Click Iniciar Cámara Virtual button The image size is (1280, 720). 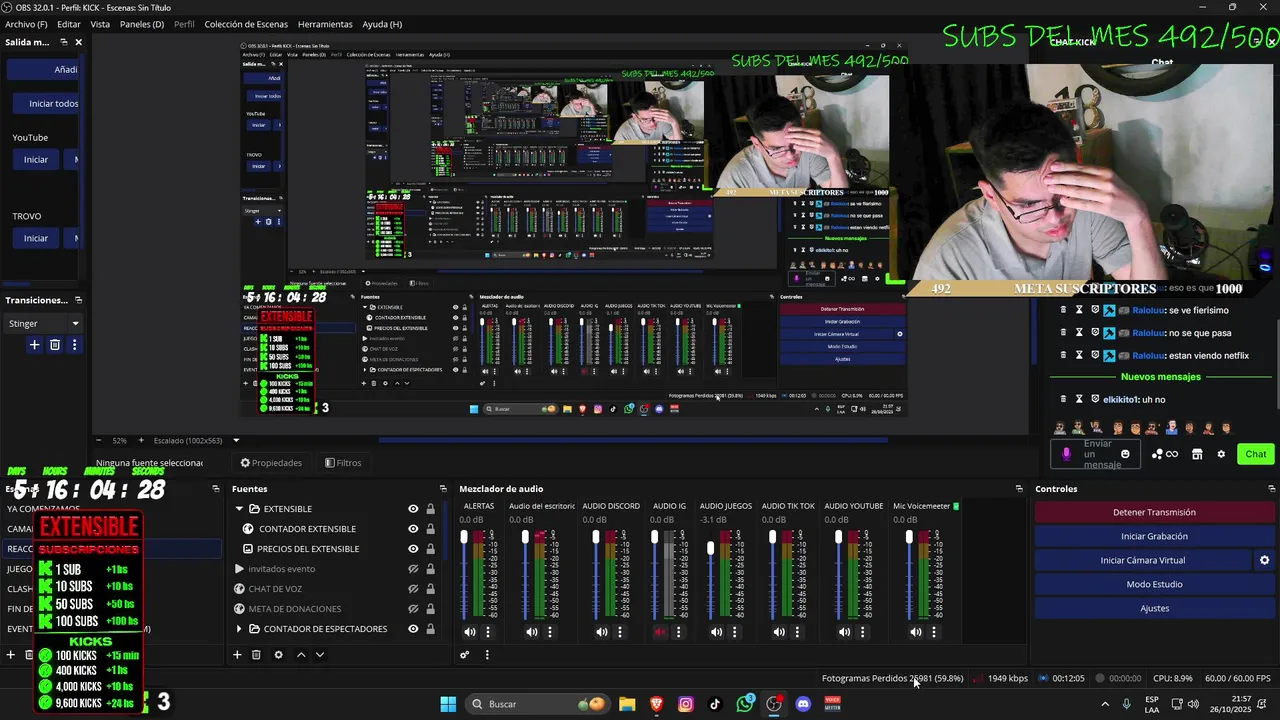[x=1143, y=560]
